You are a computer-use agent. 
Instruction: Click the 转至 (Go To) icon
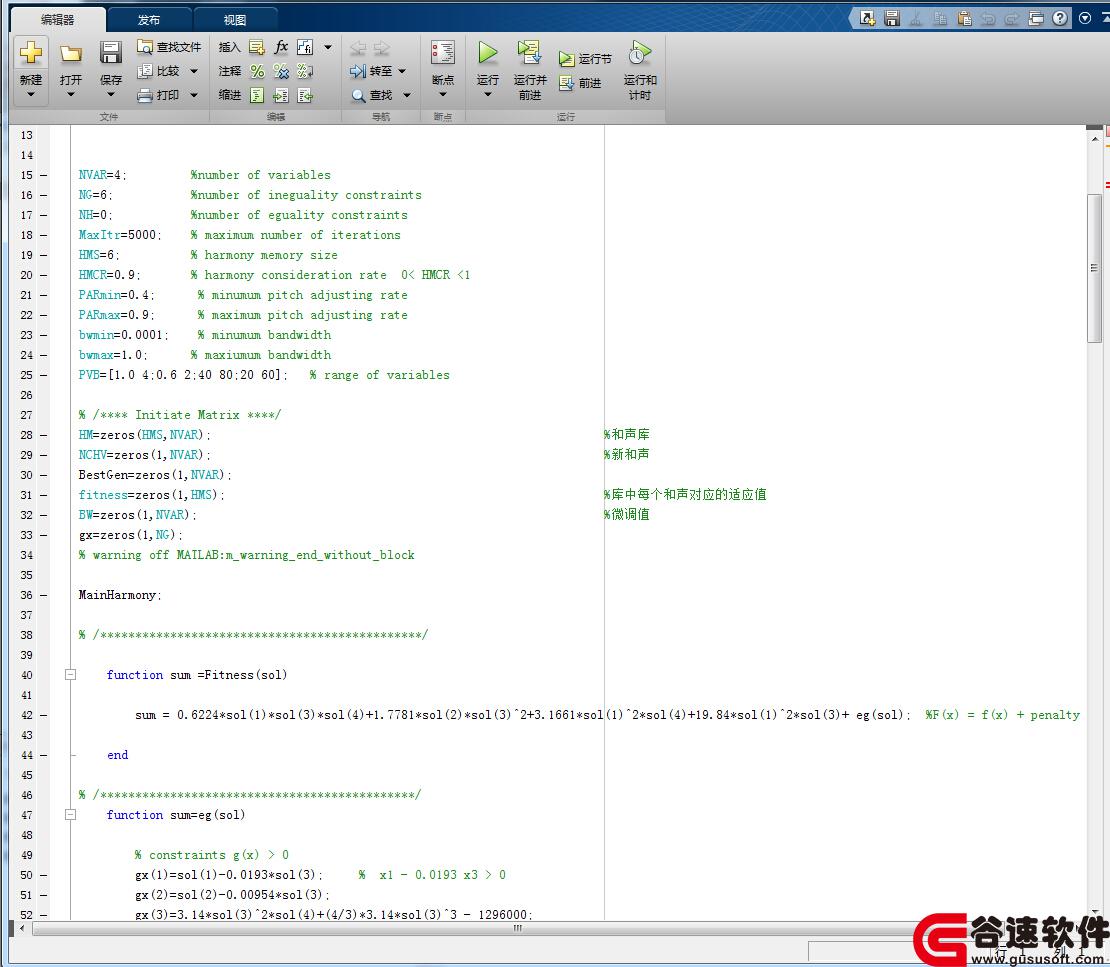point(358,71)
